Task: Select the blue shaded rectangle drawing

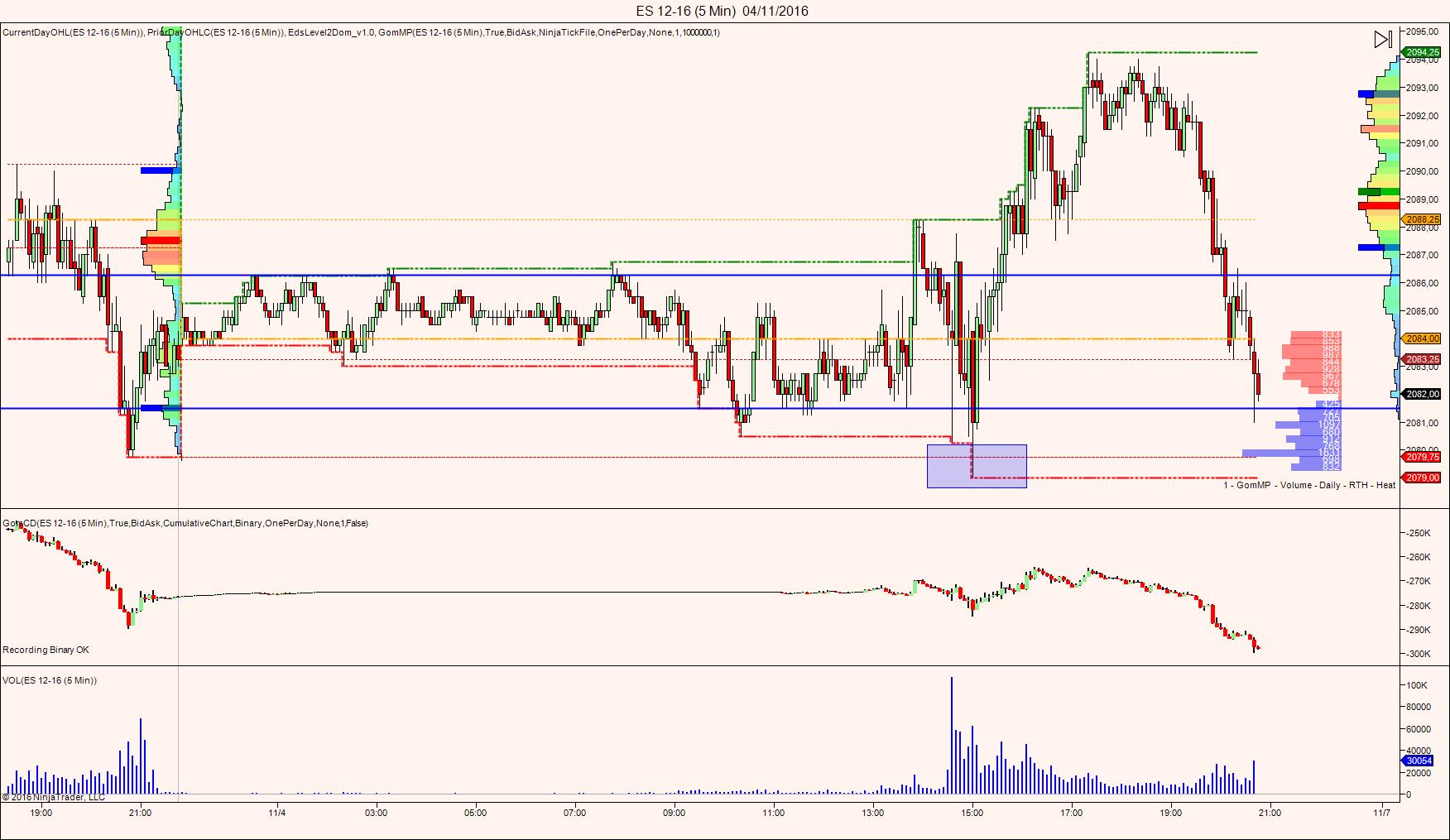Action: tap(977, 466)
